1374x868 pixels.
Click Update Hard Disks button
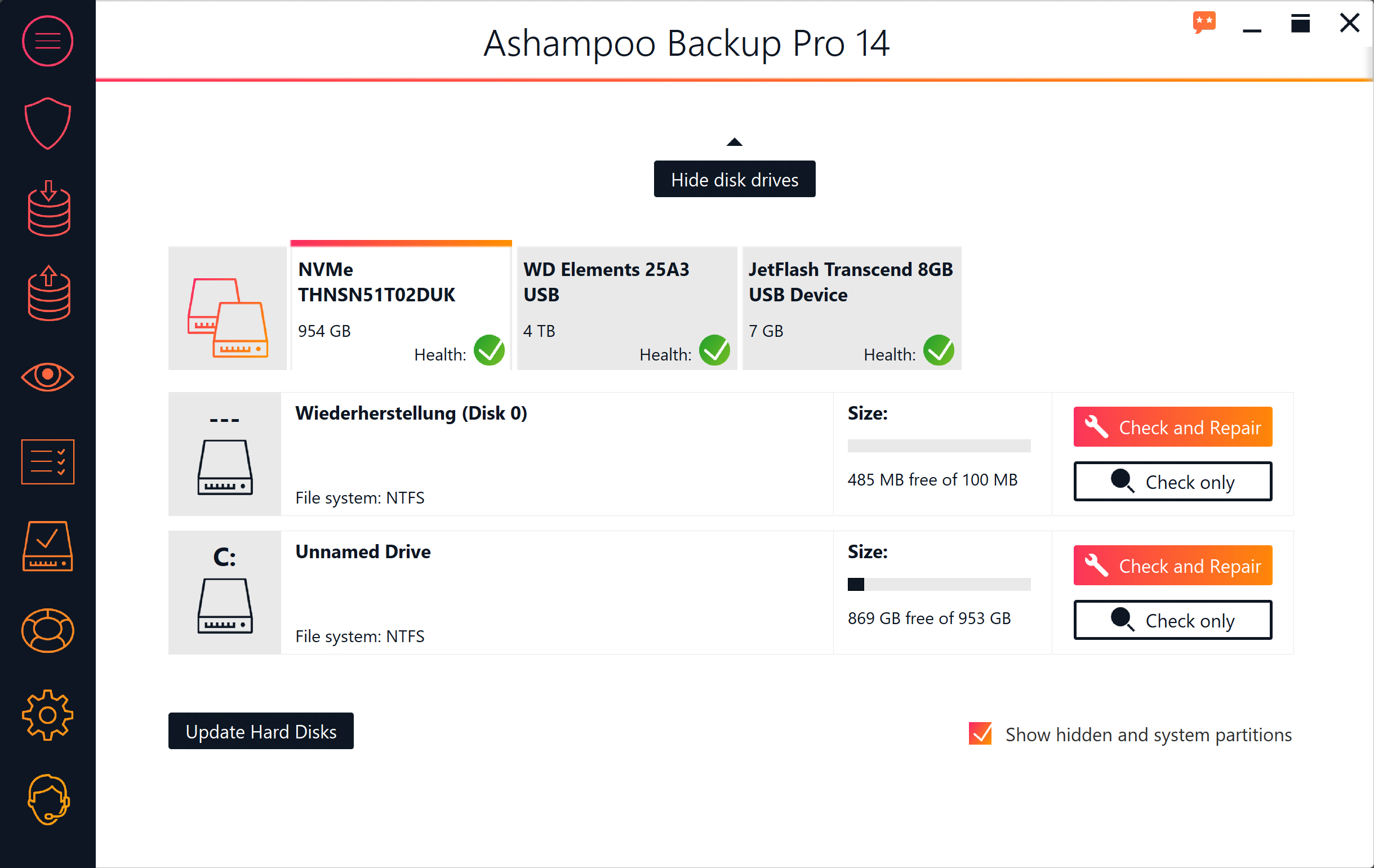[262, 731]
